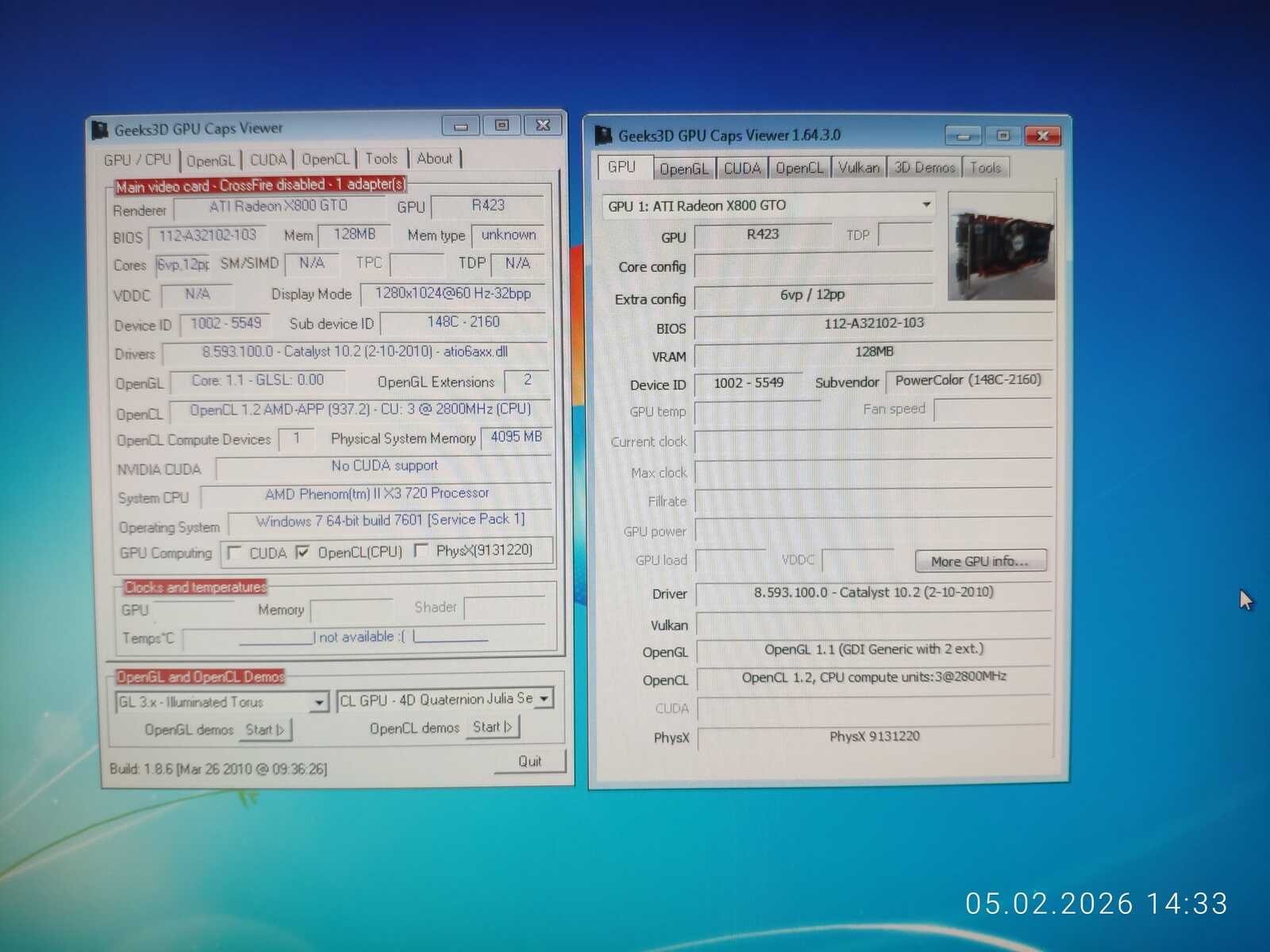1270x952 pixels.
Task: Click the OpenCL Compute Devices count field
Action: 297,439
